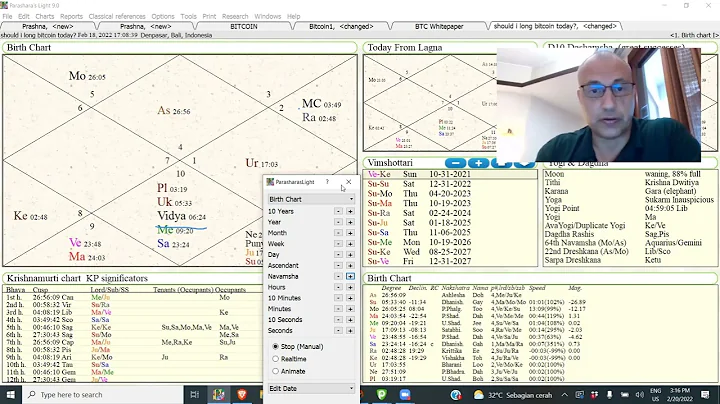This screenshot has width=720, height=404.
Task: Decrease Hours by one
Action: (338, 287)
